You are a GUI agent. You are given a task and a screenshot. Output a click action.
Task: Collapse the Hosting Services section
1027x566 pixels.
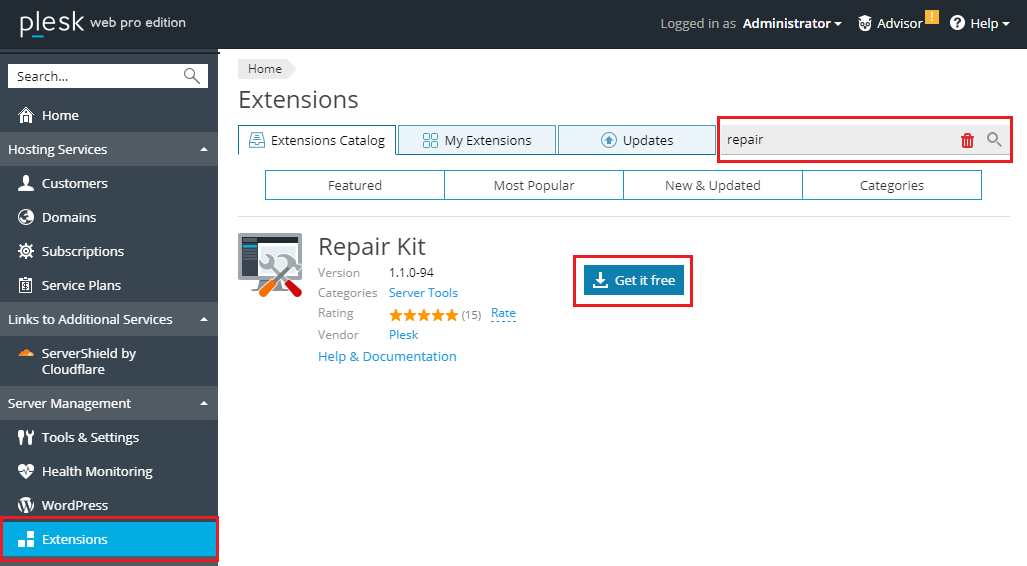coord(204,150)
